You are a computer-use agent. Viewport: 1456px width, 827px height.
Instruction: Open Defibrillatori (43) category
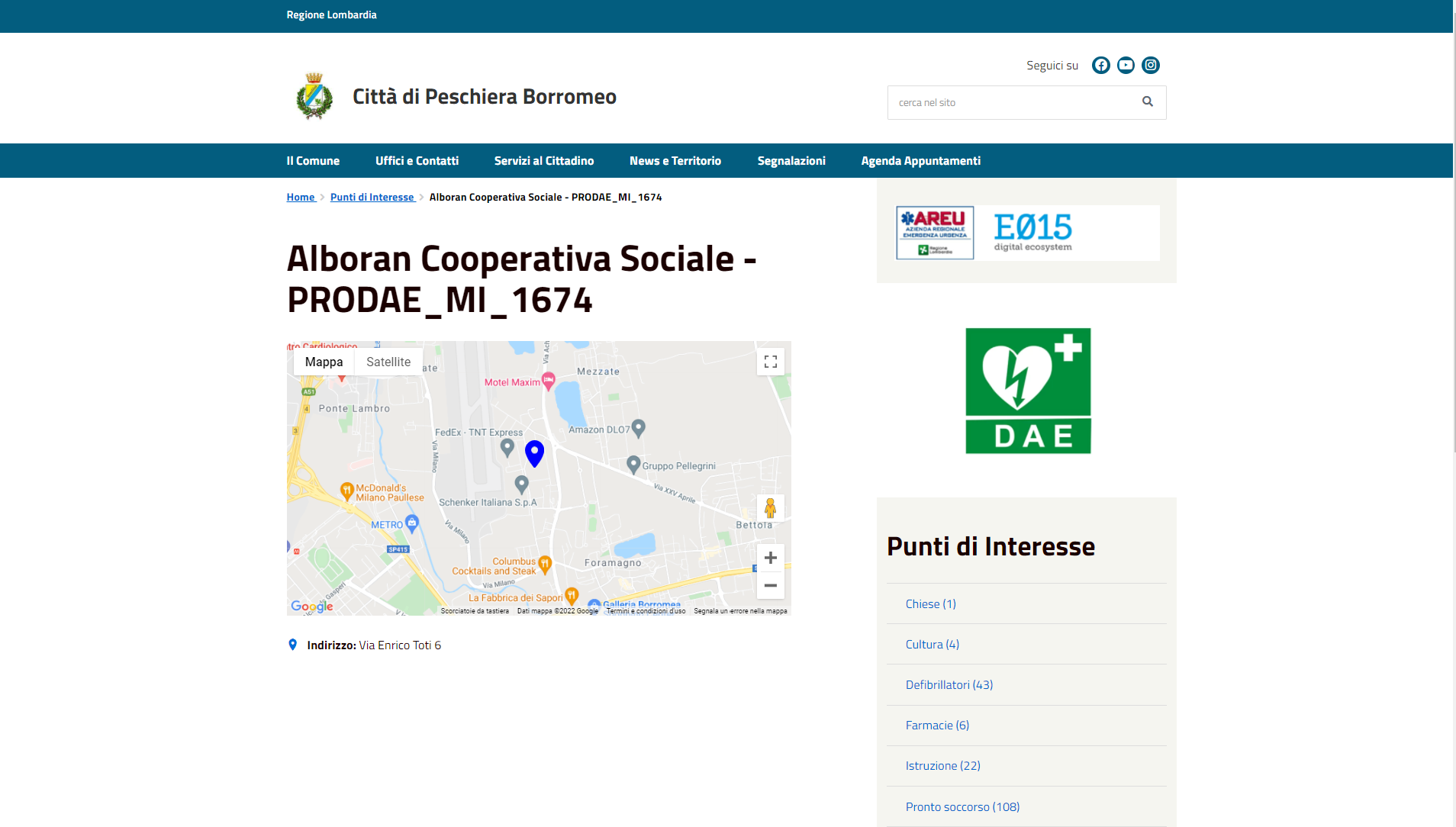(x=949, y=685)
